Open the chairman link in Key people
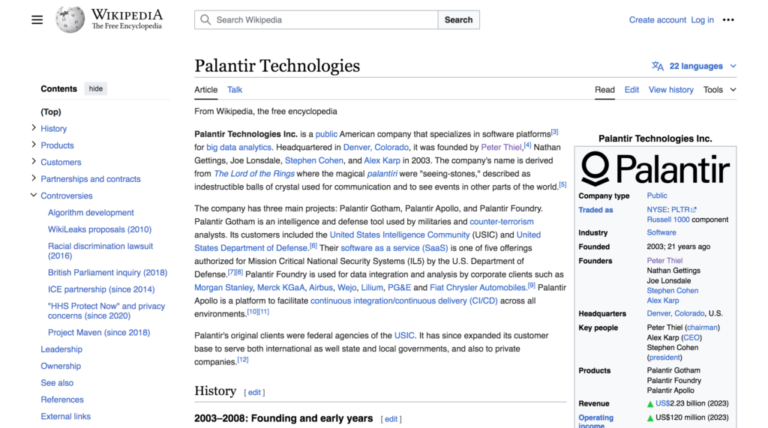 [702, 327]
